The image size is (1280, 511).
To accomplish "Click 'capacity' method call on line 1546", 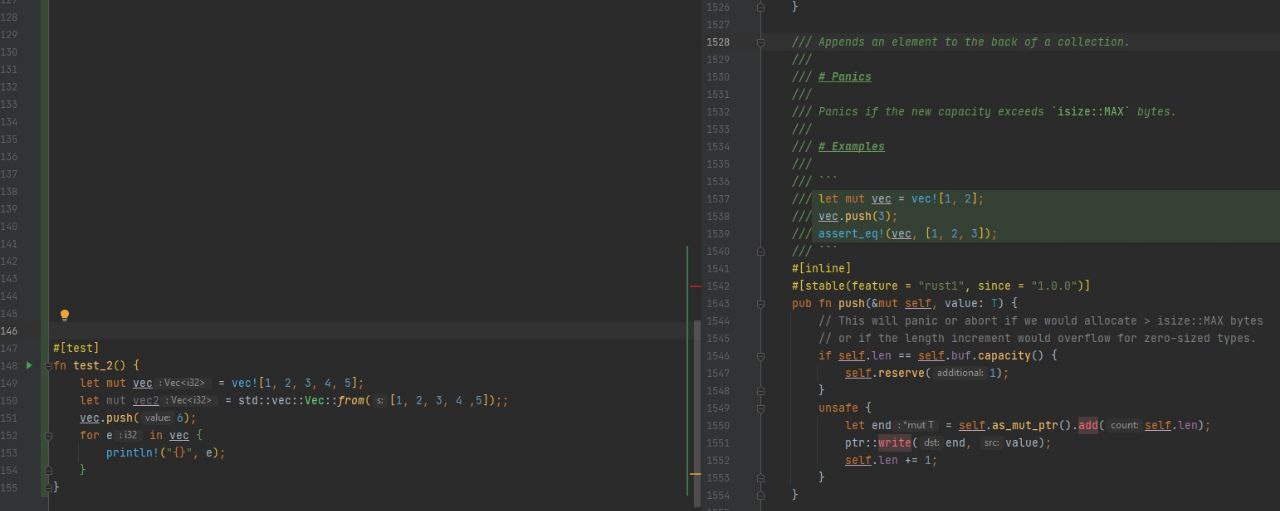I will click(1004, 355).
